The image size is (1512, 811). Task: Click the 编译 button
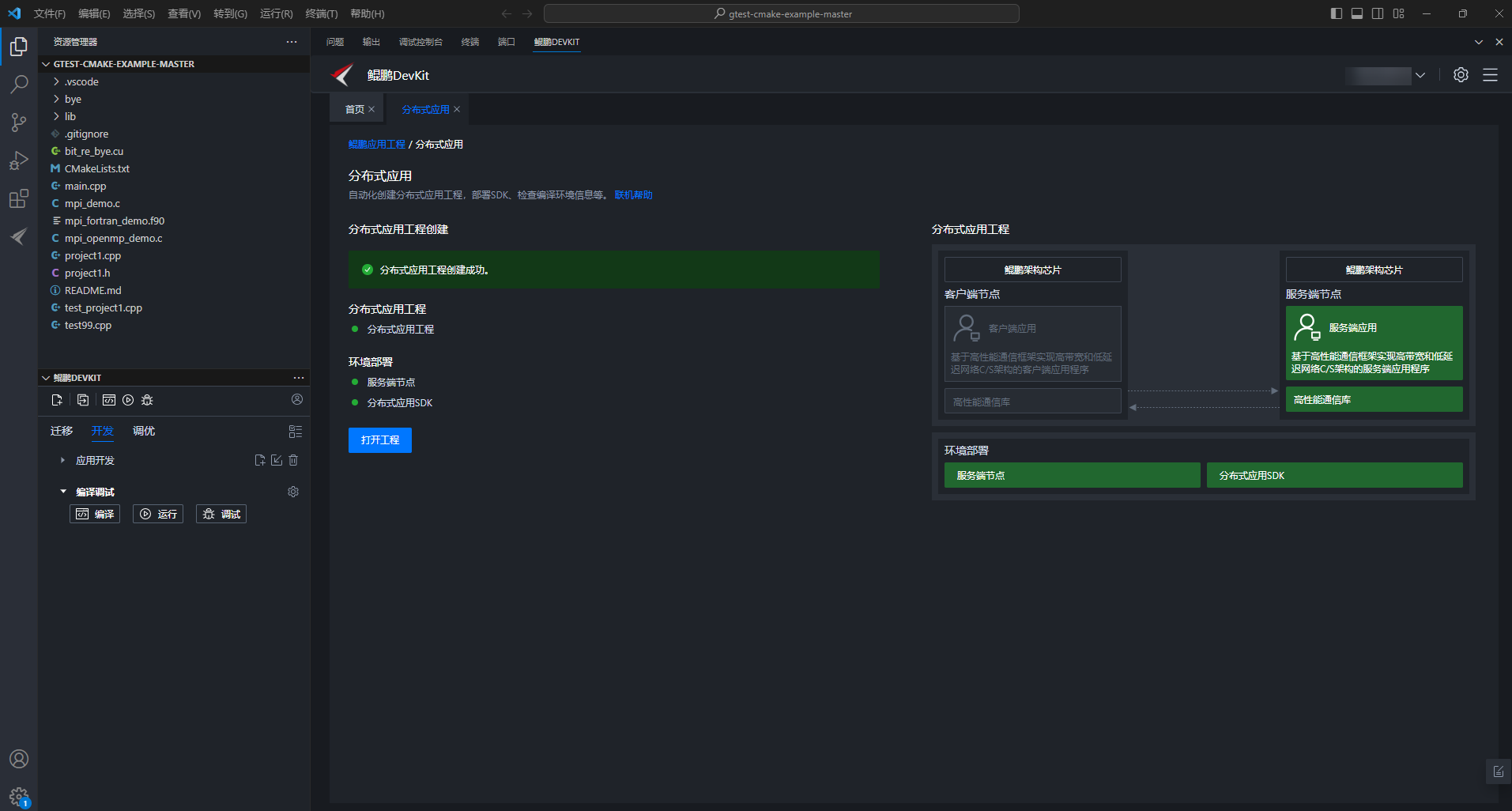pyautogui.click(x=95, y=514)
